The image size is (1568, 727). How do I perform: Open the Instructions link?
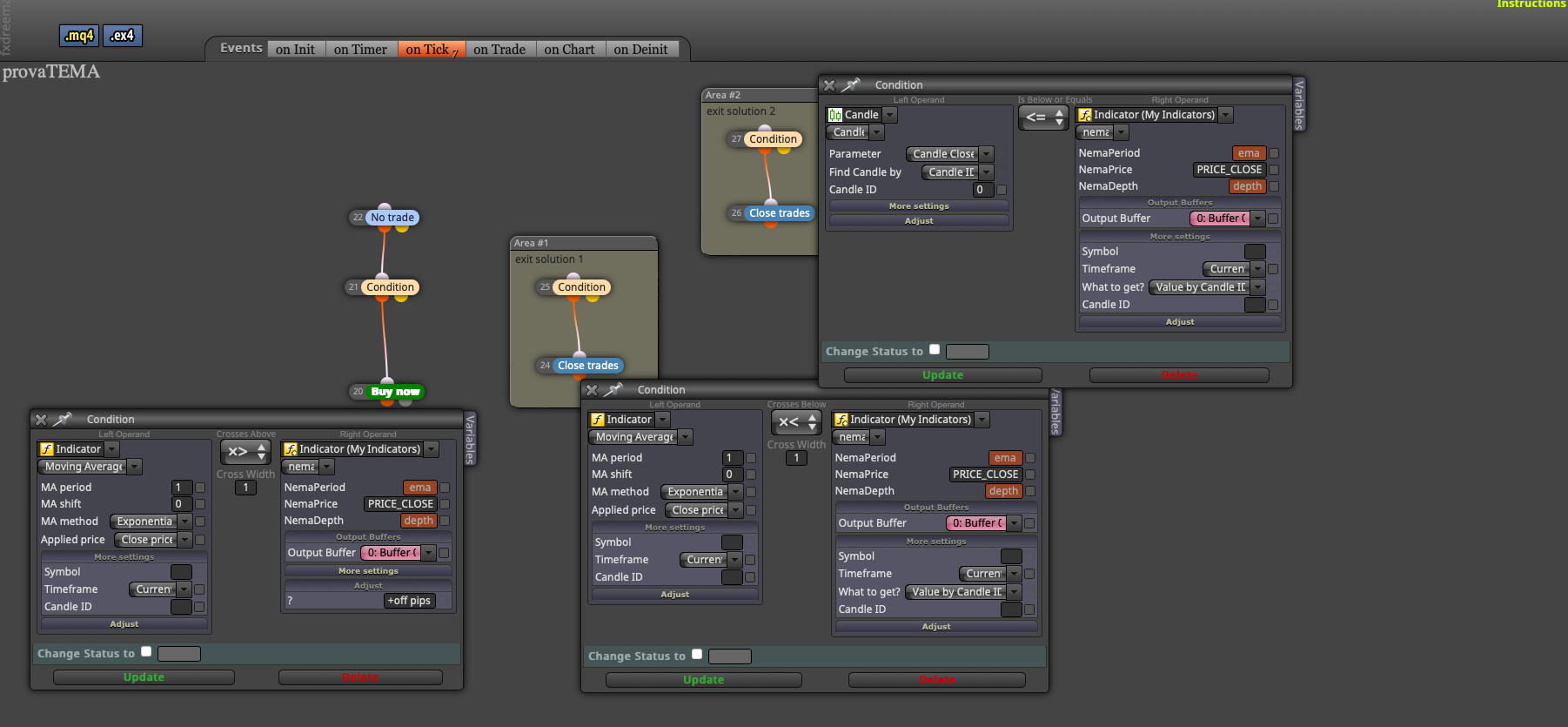click(1531, 4)
